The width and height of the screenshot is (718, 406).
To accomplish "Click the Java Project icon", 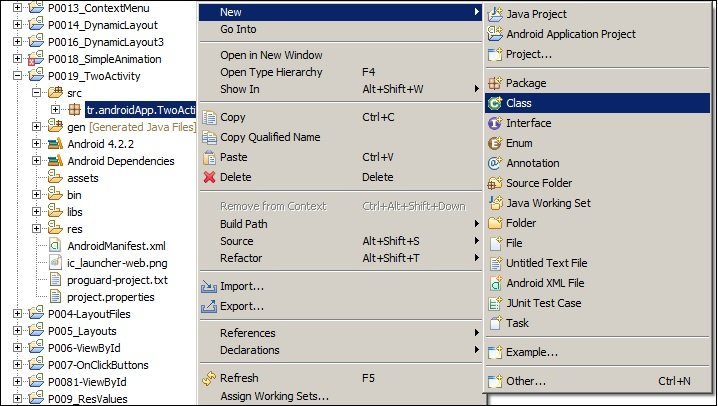I will [494, 14].
